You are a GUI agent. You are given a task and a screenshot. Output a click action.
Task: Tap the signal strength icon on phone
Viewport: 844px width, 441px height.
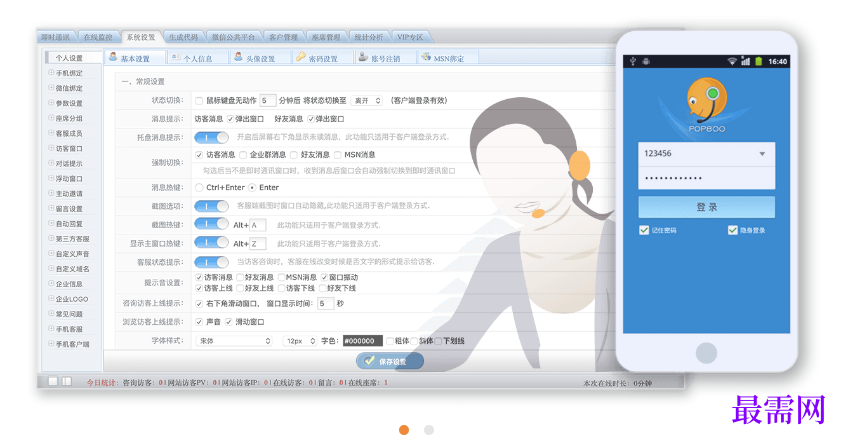coord(745,61)
